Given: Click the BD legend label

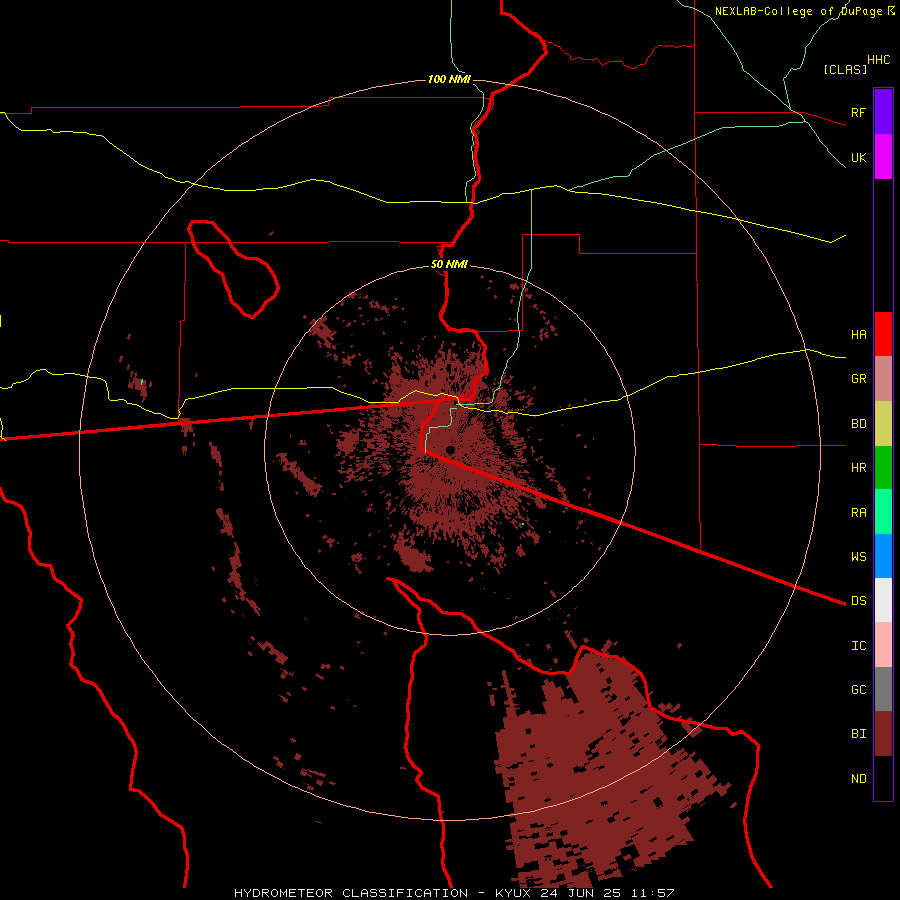Looking at the screenshot, I should pyautogui.click(x=858, y=424).
